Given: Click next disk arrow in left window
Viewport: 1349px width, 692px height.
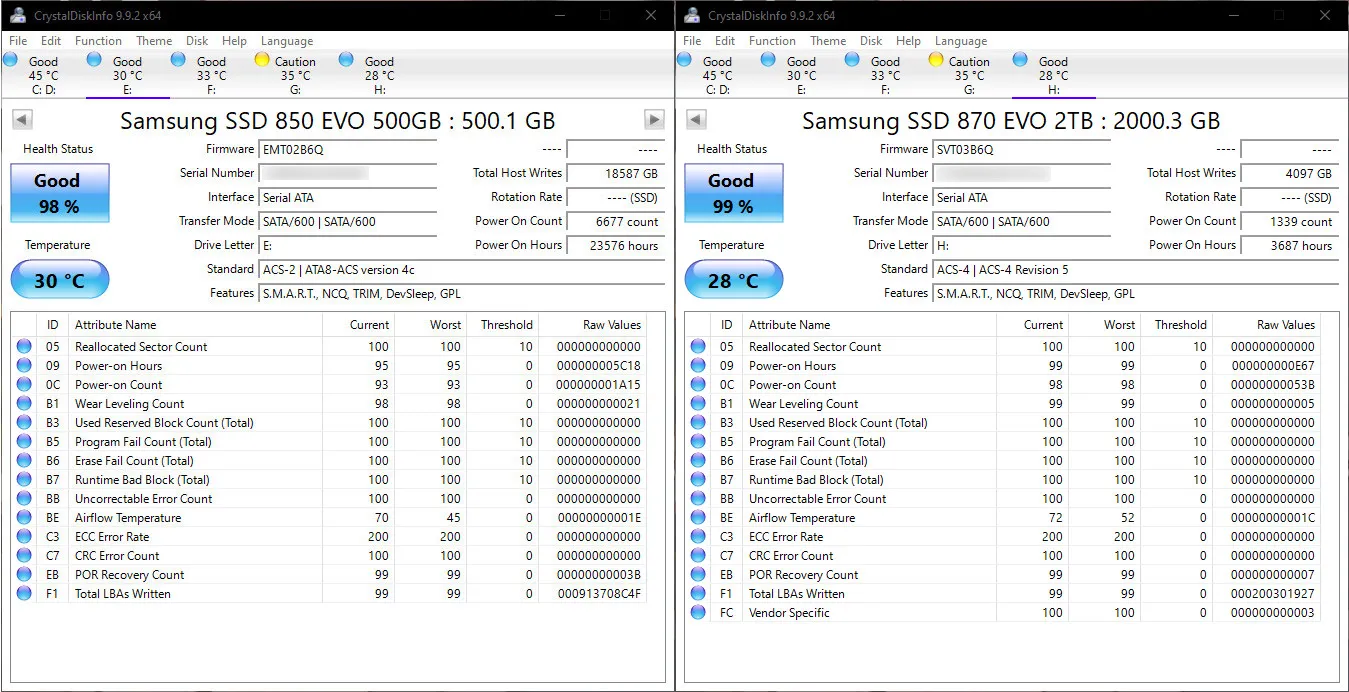Looking at the screenshot, I should click(x=654, y=120).
